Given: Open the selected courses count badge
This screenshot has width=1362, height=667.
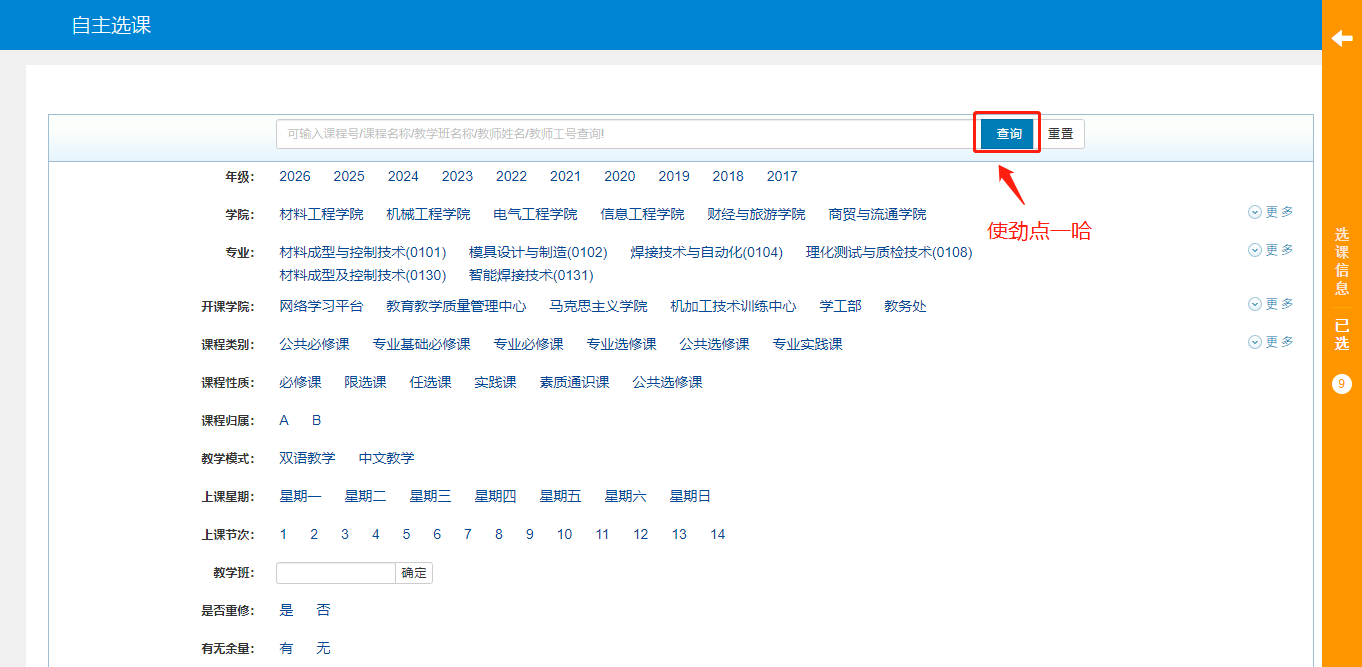Looking at the screenshot, I should (x=1341, y=384).
